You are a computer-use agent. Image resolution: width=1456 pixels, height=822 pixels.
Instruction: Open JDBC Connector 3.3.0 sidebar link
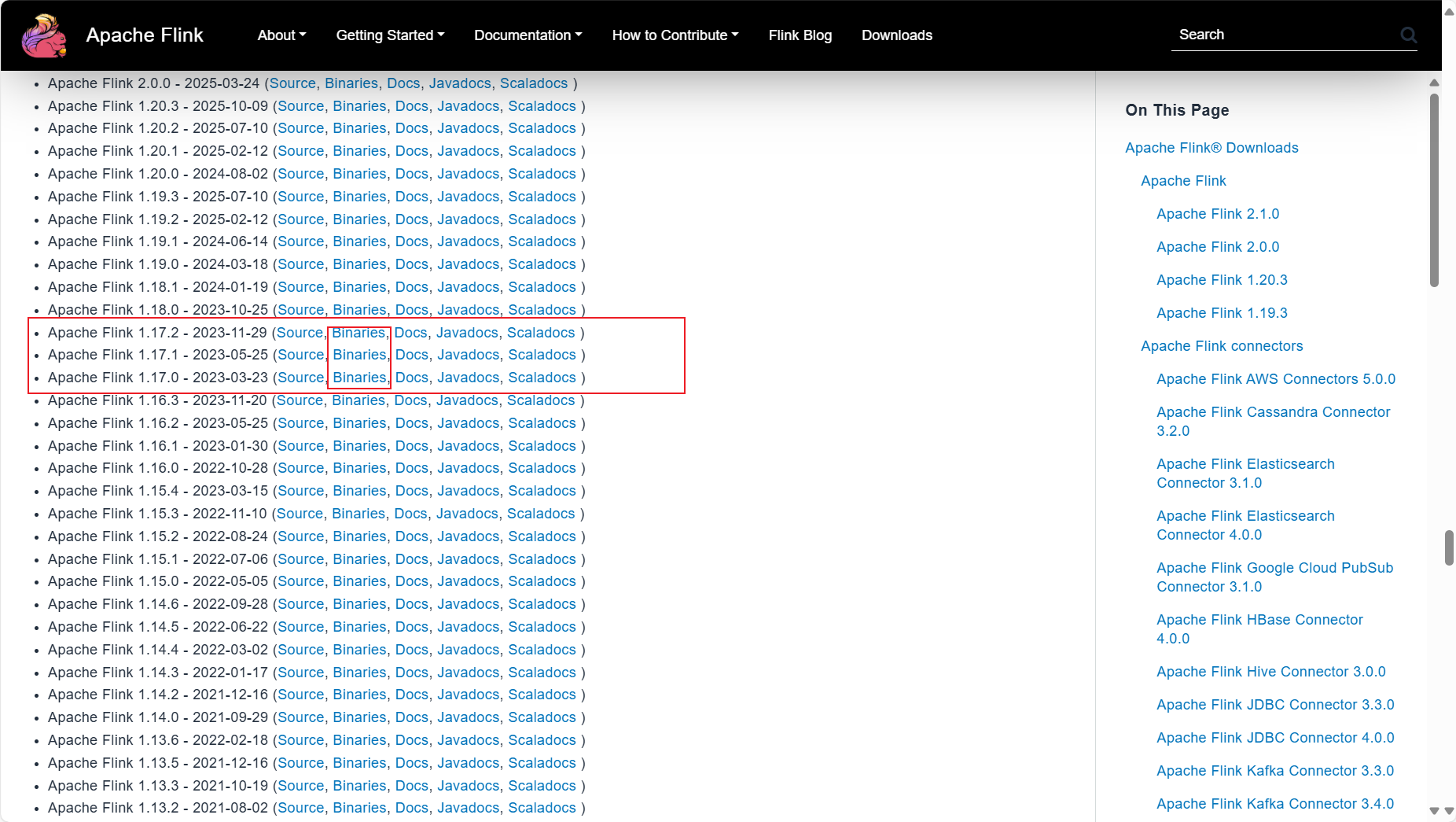1275,705
